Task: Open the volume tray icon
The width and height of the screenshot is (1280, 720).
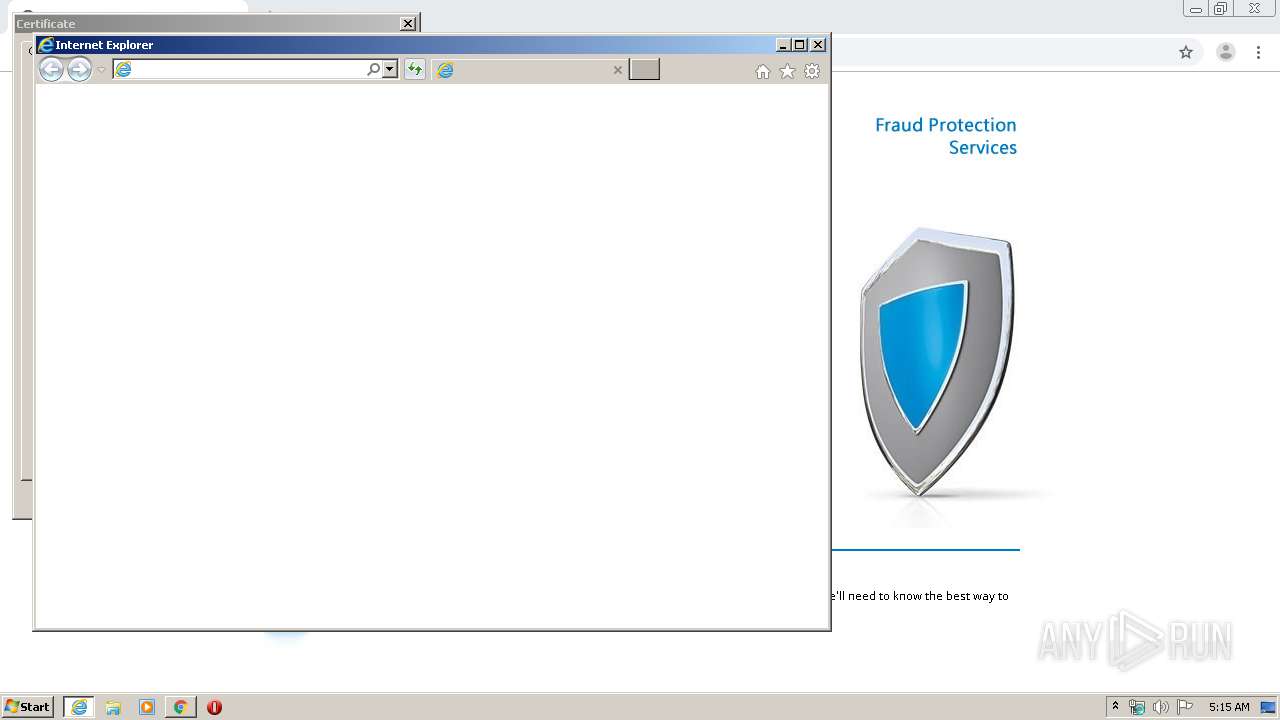Action: pyautogui.click(x=1160, y=707)
